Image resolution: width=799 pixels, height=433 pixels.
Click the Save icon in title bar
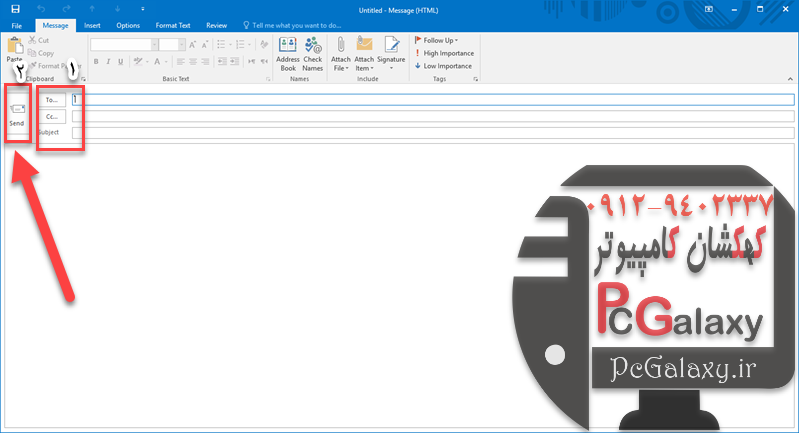[x=15, y=9]
